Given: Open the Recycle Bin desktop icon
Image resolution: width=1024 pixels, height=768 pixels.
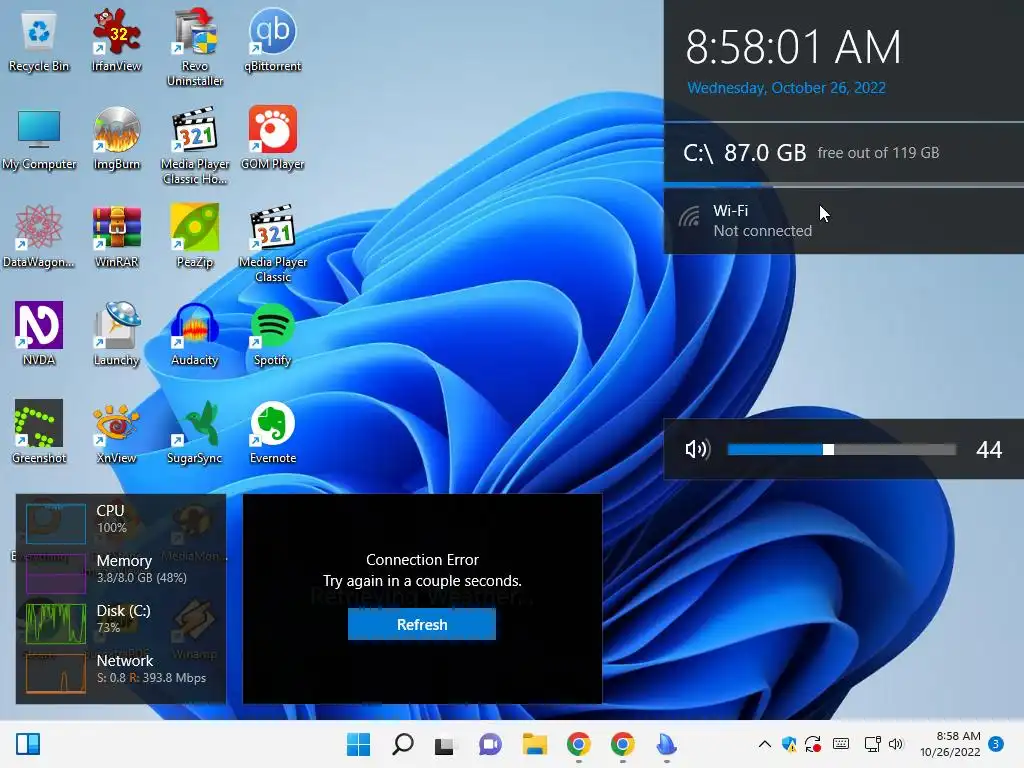Looking at the screenshot, I should click(x=39, y=40).
